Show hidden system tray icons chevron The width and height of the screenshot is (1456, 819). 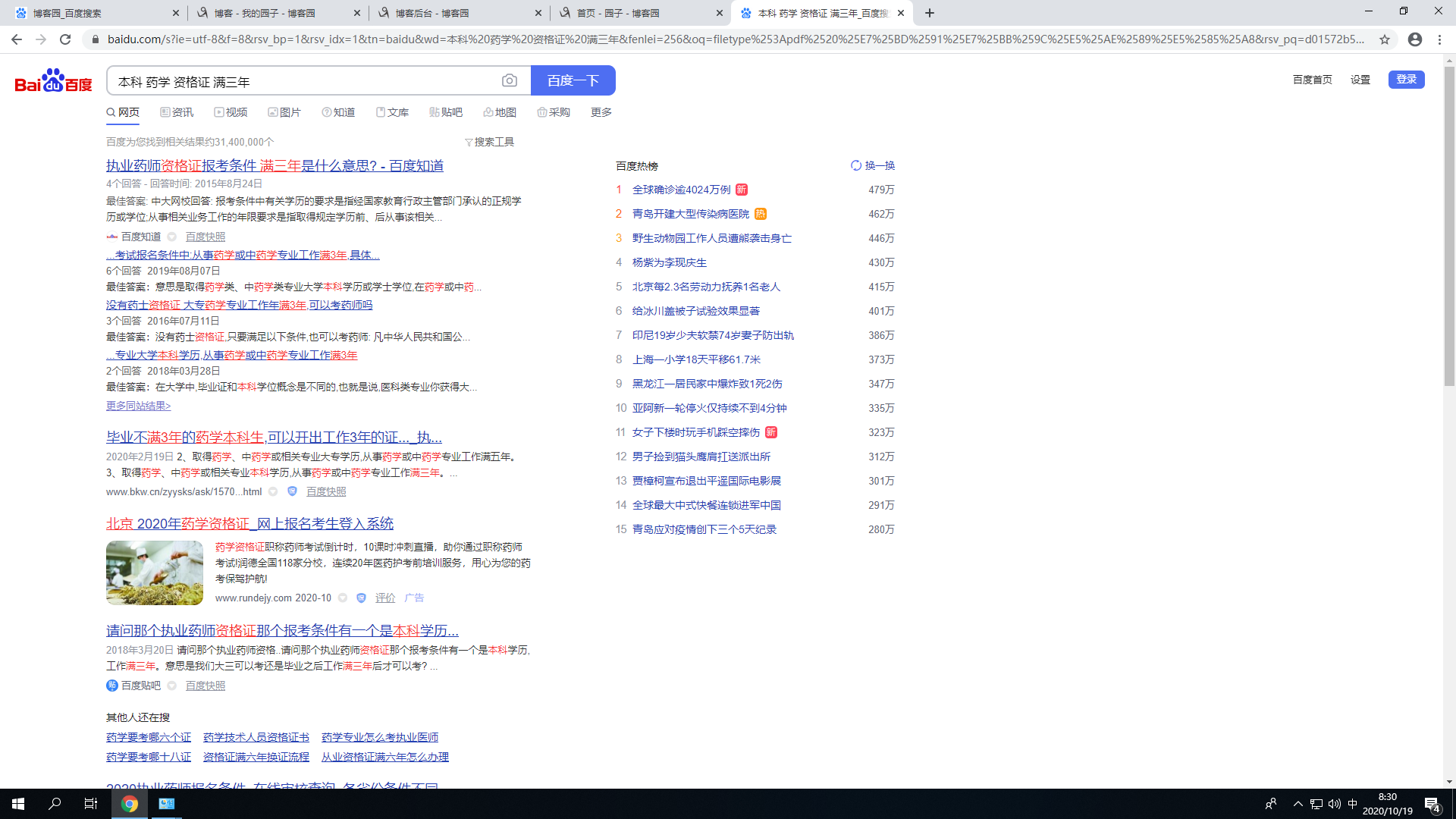point(1298,804)
